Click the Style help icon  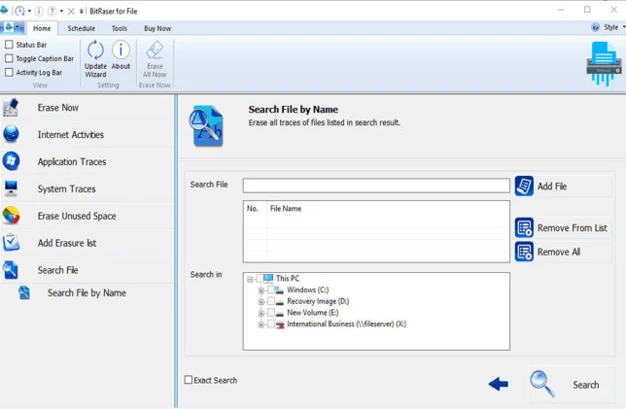tap(595, 27)
